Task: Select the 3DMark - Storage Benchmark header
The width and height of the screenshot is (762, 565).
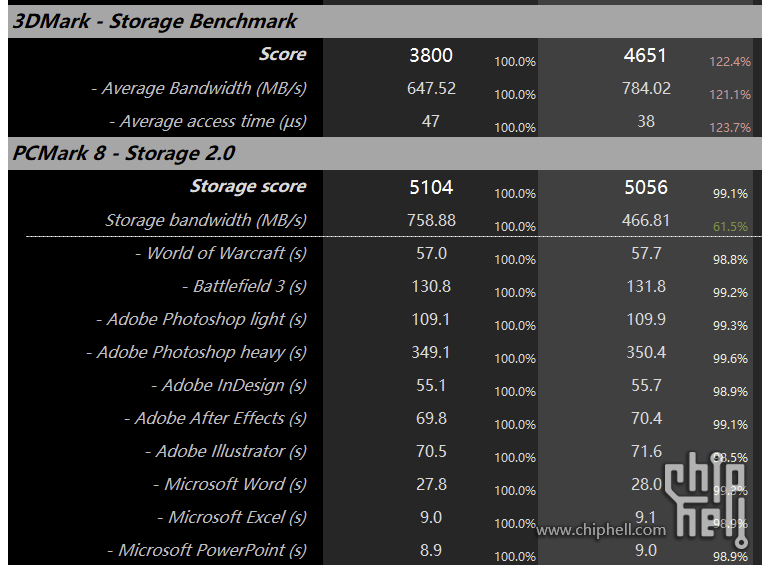Action: [155, 21]
